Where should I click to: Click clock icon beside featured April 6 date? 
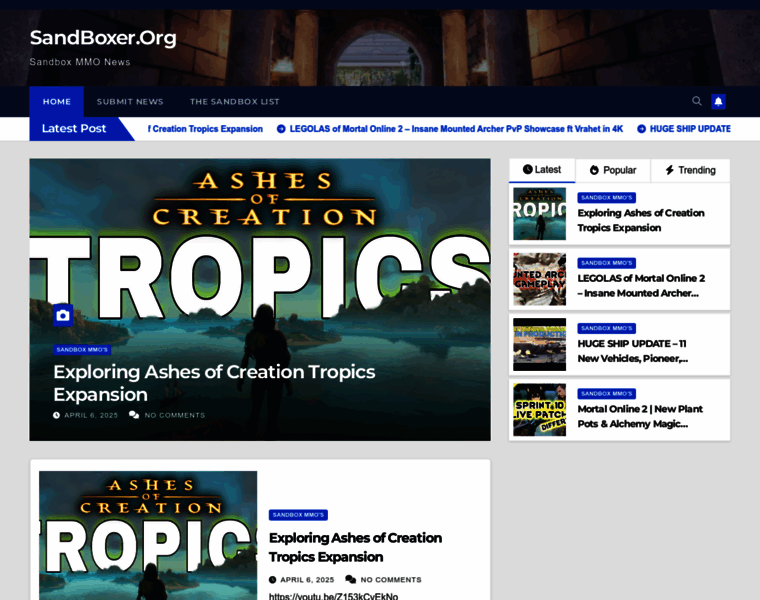point(56,415)
